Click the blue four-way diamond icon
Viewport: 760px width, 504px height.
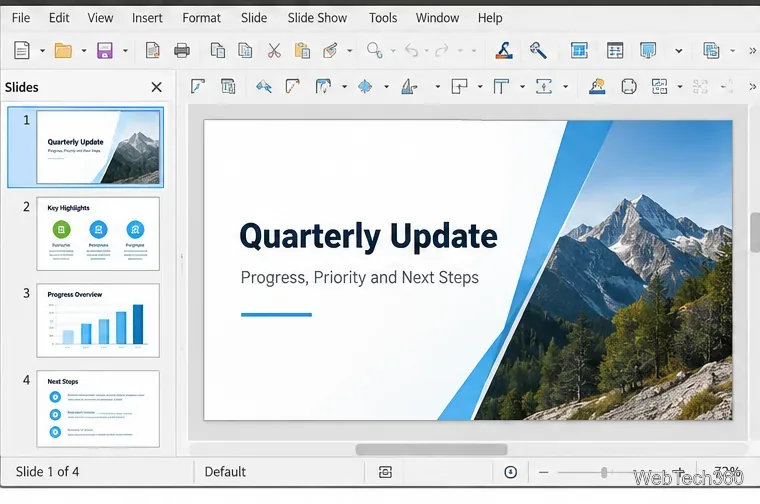365,87
